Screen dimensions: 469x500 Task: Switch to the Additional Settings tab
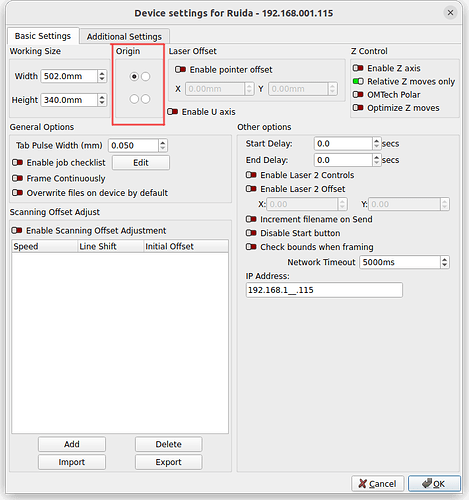[124, 36]
